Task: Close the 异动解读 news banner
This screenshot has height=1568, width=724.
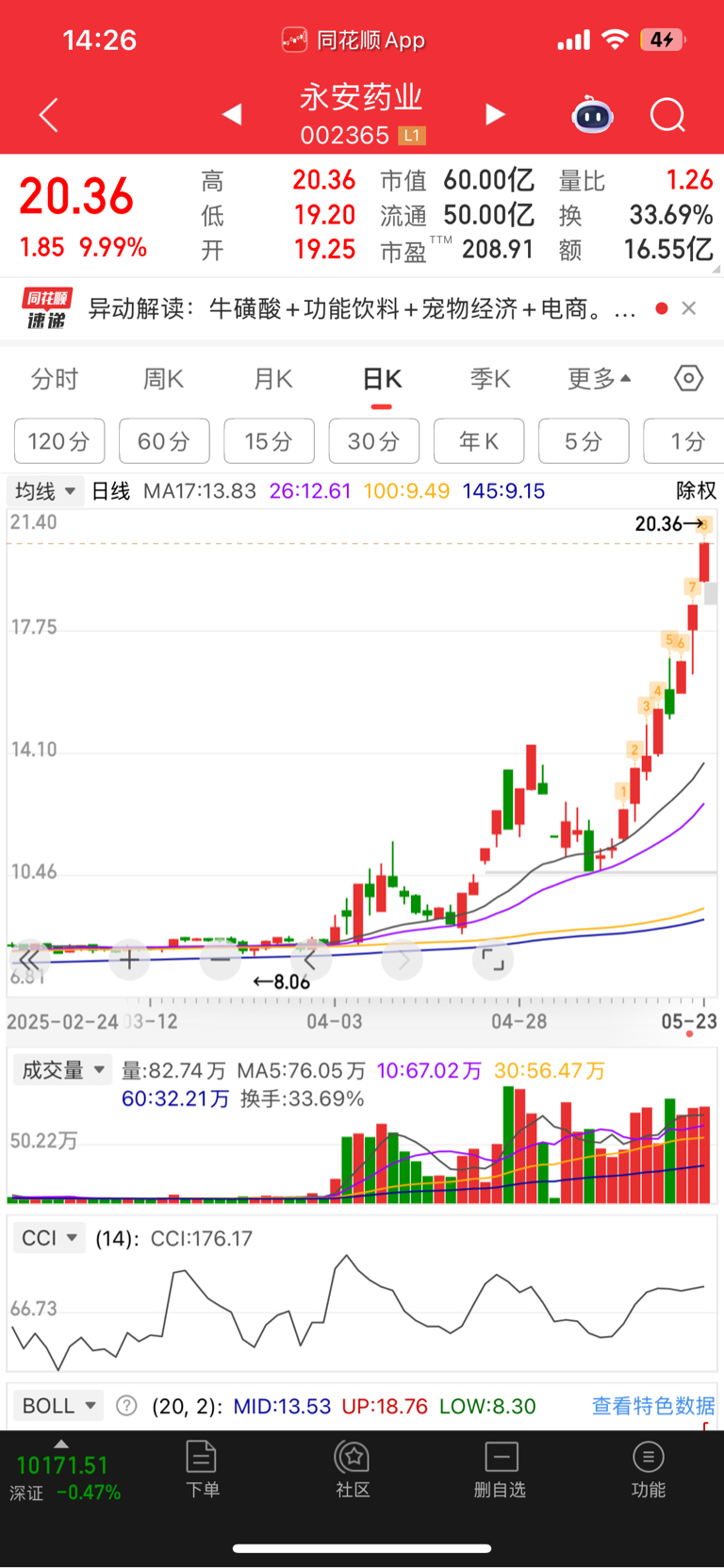Action: click(x=689, y=308)
